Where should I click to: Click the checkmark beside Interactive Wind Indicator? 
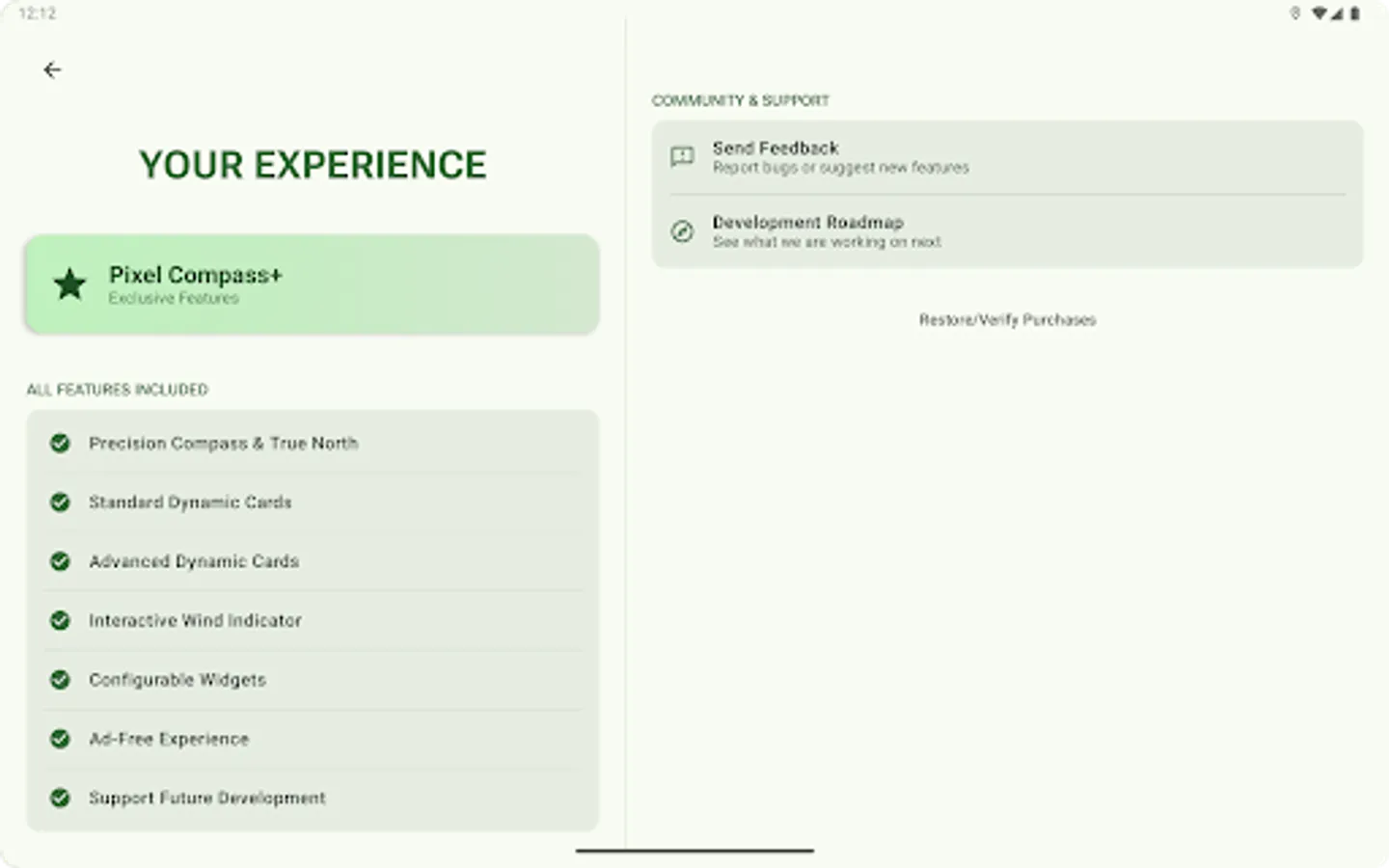point(60,620)
